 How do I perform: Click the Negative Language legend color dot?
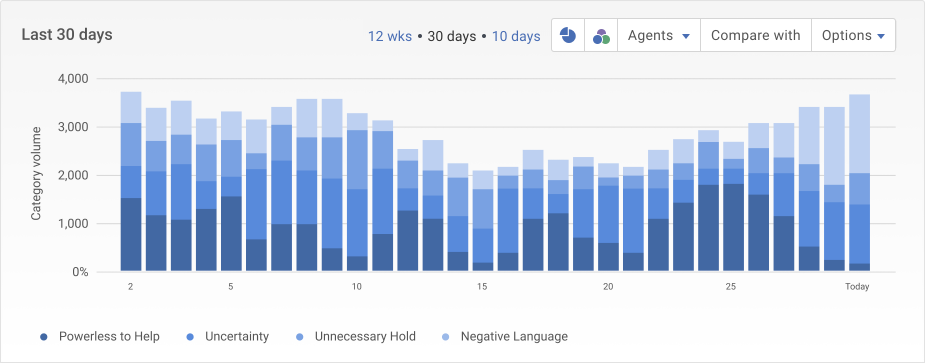pos(445,337)
